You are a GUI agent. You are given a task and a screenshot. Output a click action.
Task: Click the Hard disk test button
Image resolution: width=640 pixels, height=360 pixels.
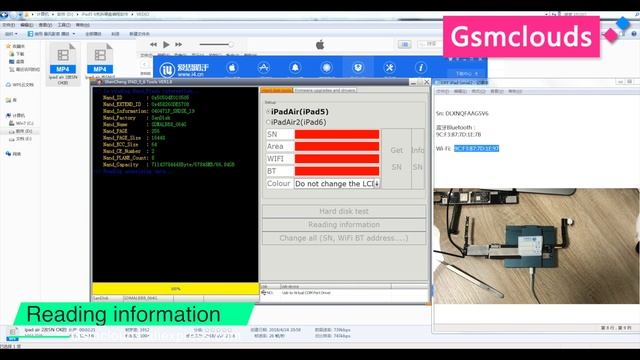tap(344, 211)
